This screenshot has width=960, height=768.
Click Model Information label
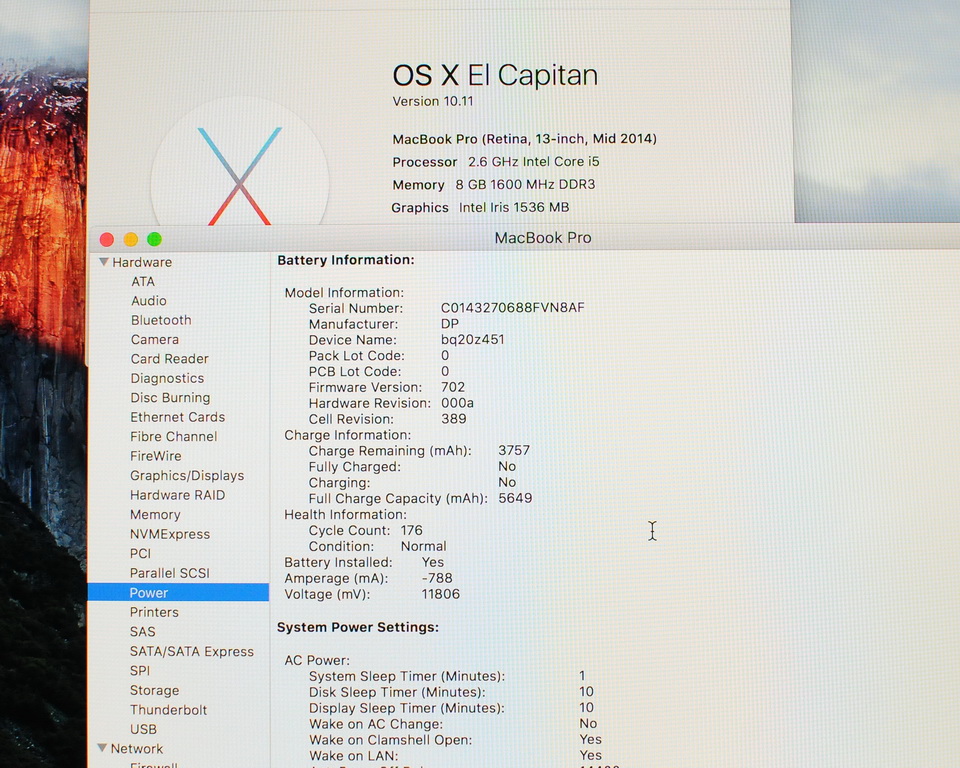pos(344,293)
